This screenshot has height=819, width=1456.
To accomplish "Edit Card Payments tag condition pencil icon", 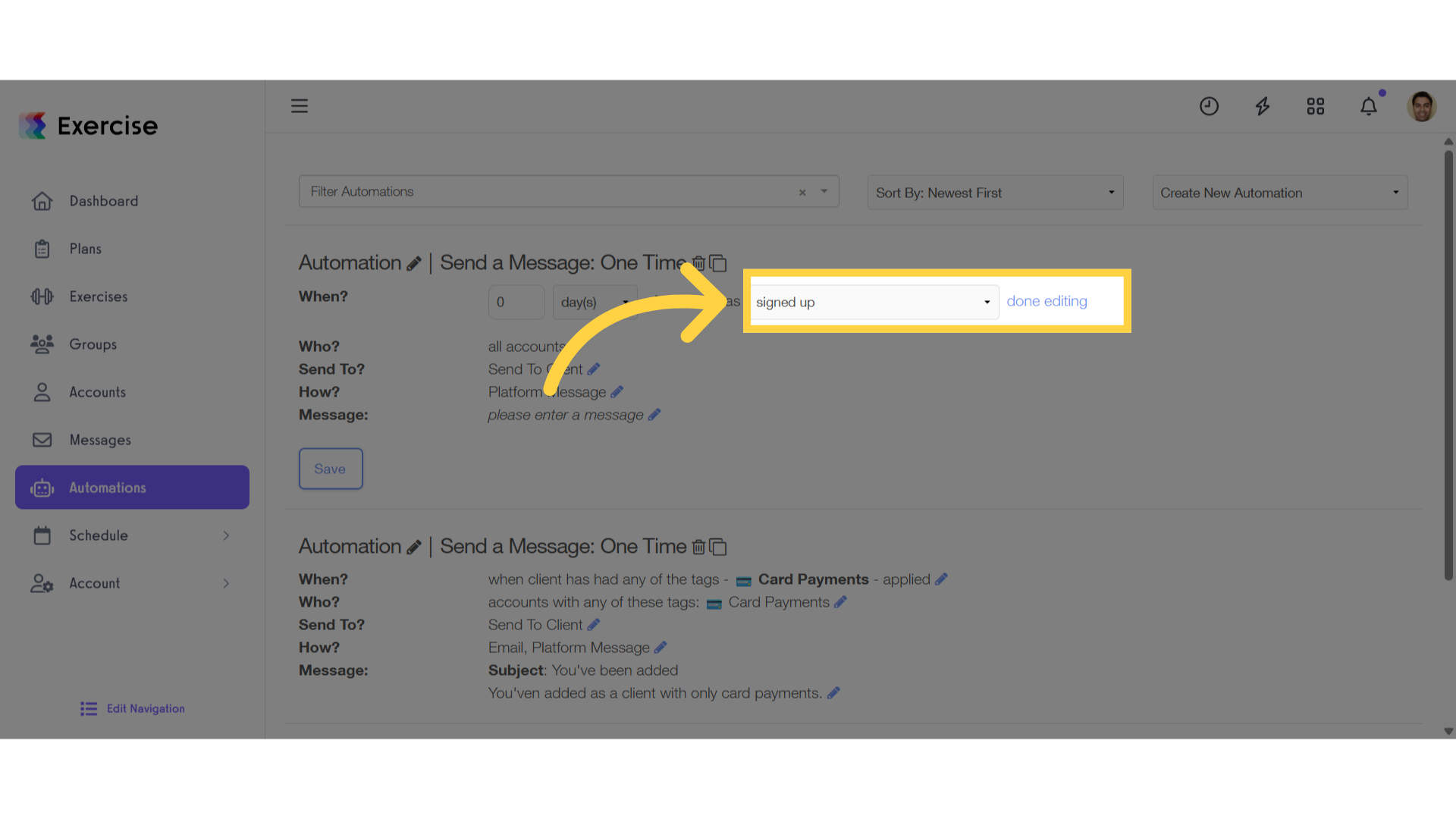I will coord(941,579).
